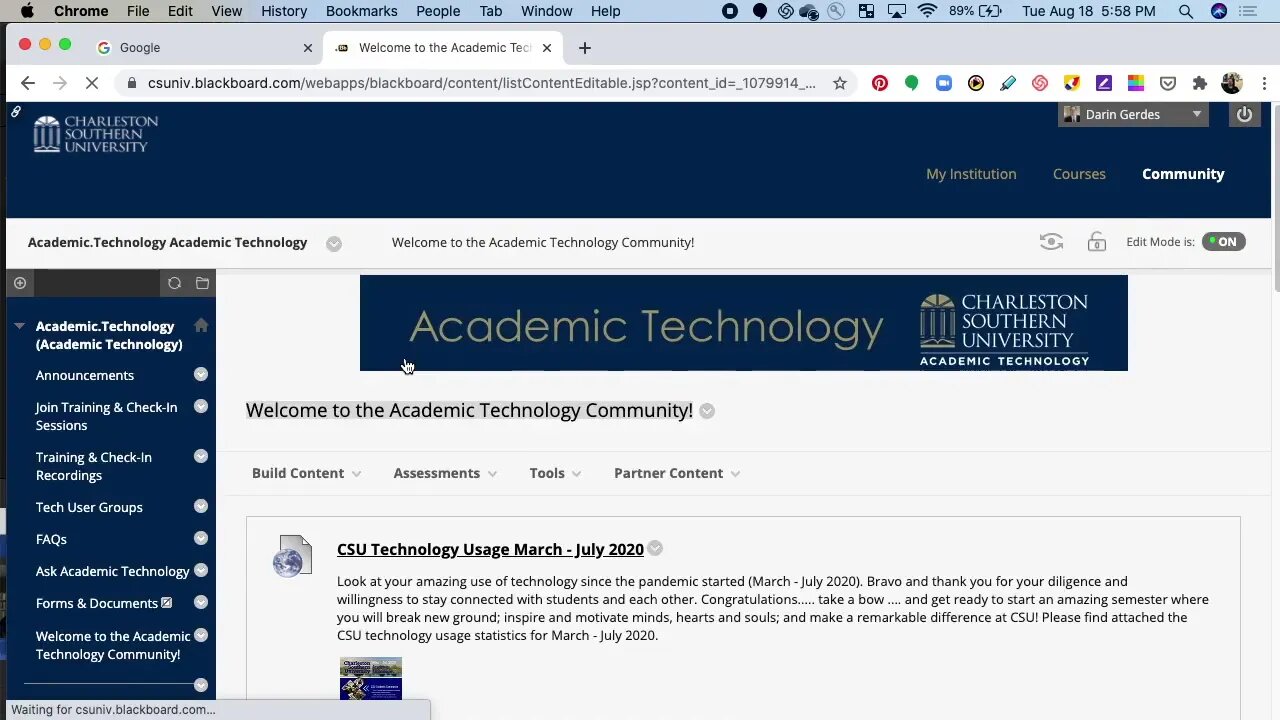1280x720 pixels.
Task: Open CSU Technology Usage item options chevron
Action: pos(655,549)
